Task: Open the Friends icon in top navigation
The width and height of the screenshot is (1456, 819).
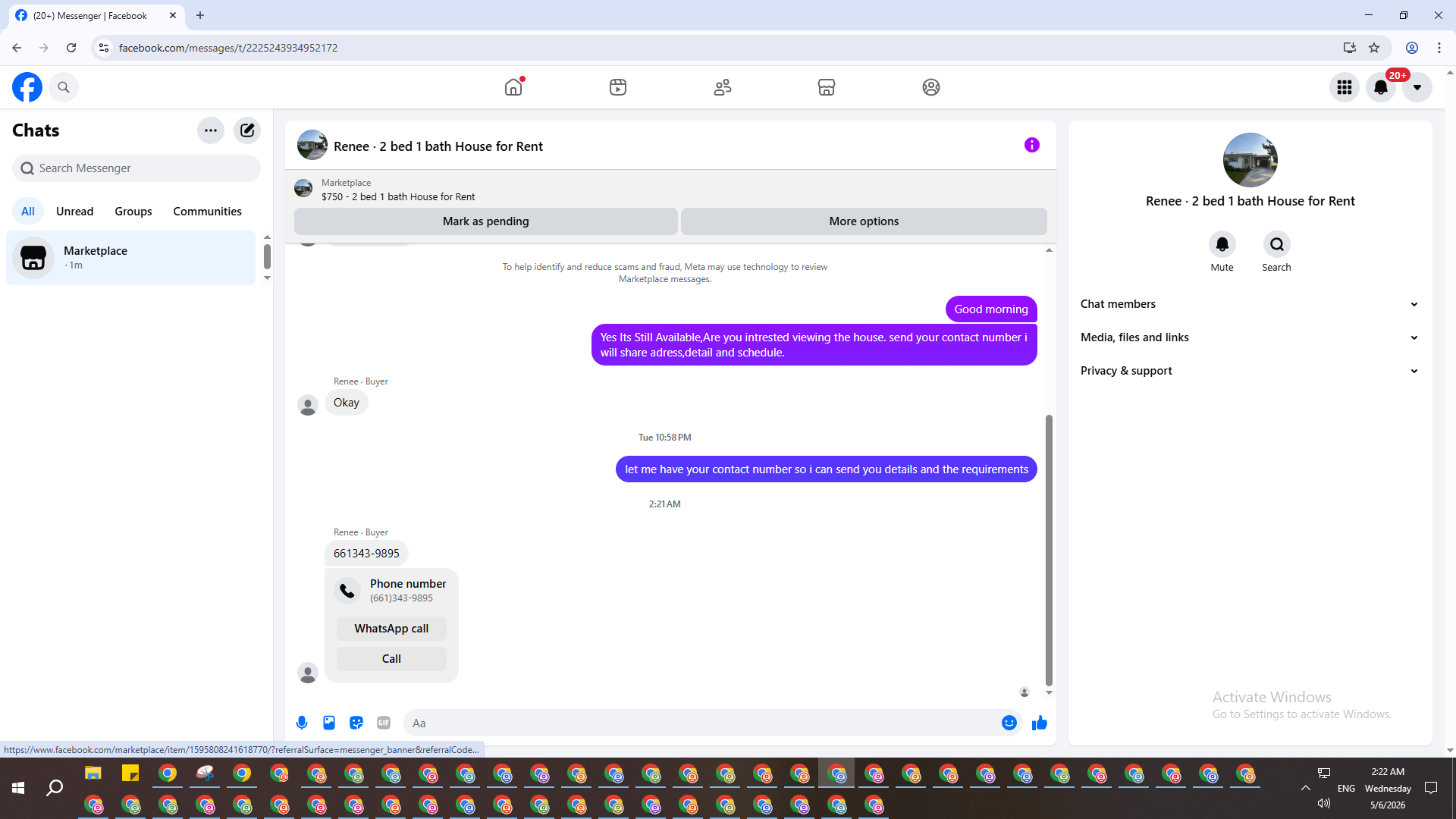Action: (723, 87)
